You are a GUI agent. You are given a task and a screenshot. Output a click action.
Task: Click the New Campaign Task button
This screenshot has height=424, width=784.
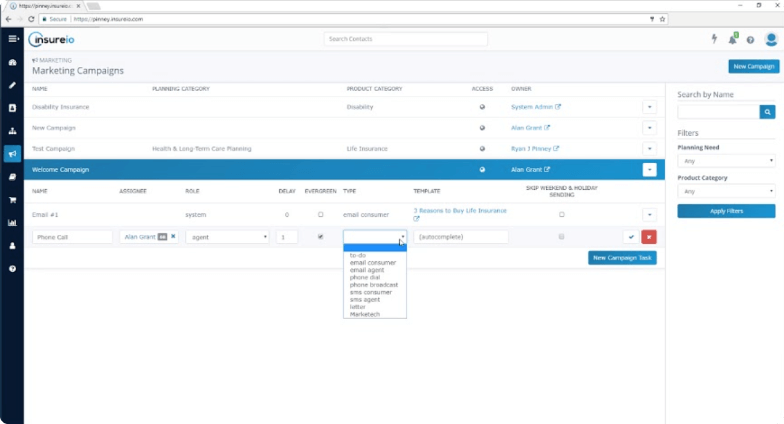click(622, 258)
